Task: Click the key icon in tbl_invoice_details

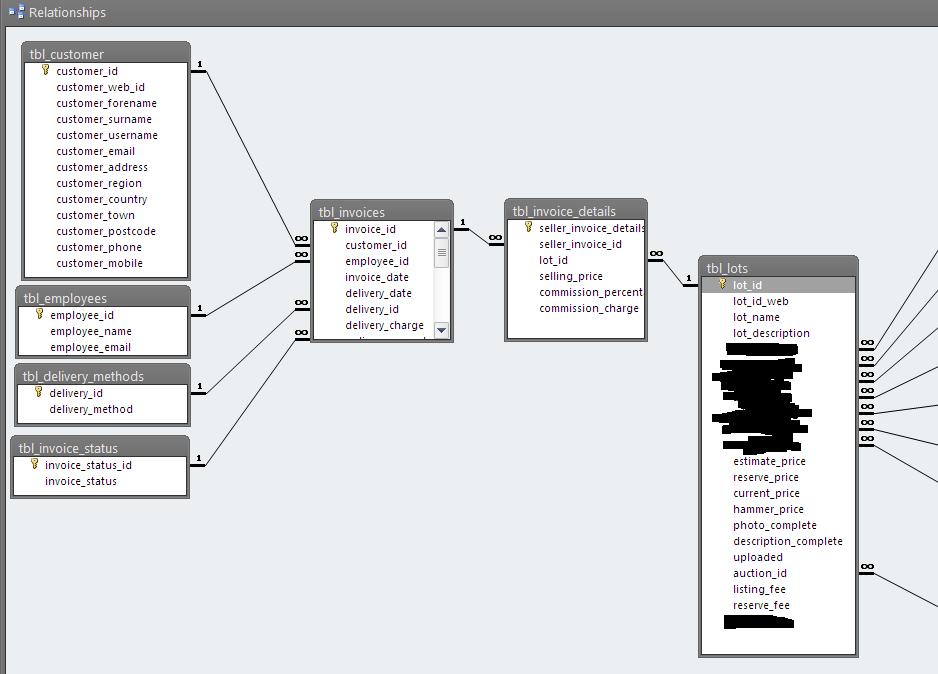Action: pos(528,227)
